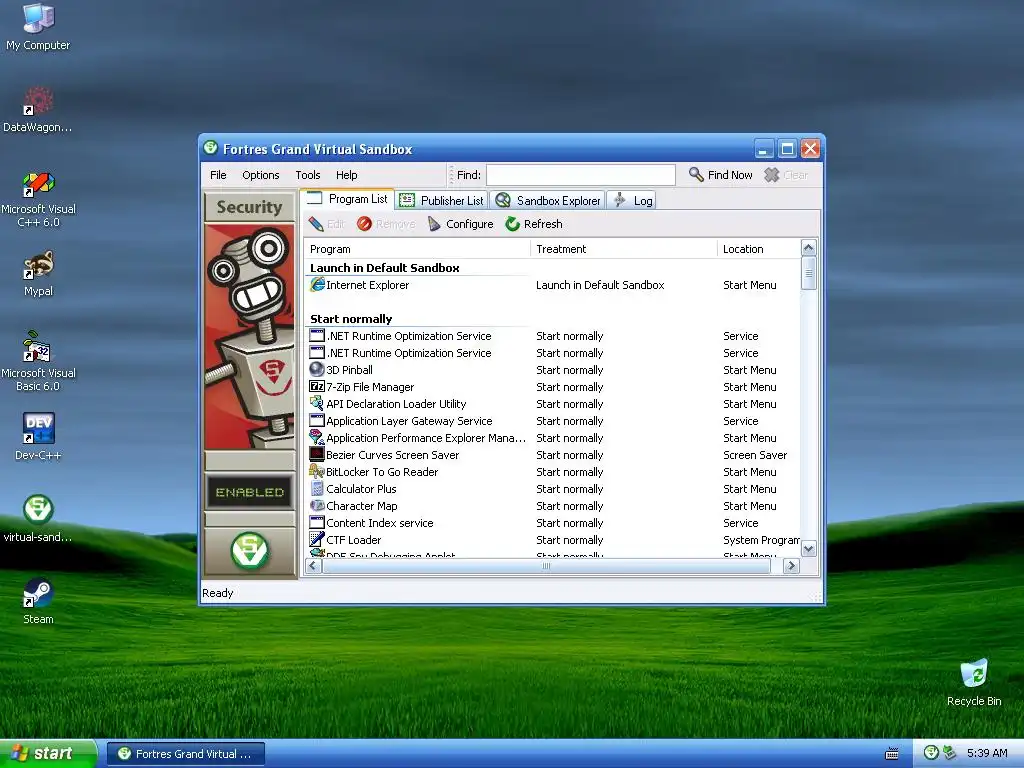Image resolution: width=1024 pixels, height=768 pixels.
Task: Click the Bezier Curves Screen Saver icon
Action: 317,455
